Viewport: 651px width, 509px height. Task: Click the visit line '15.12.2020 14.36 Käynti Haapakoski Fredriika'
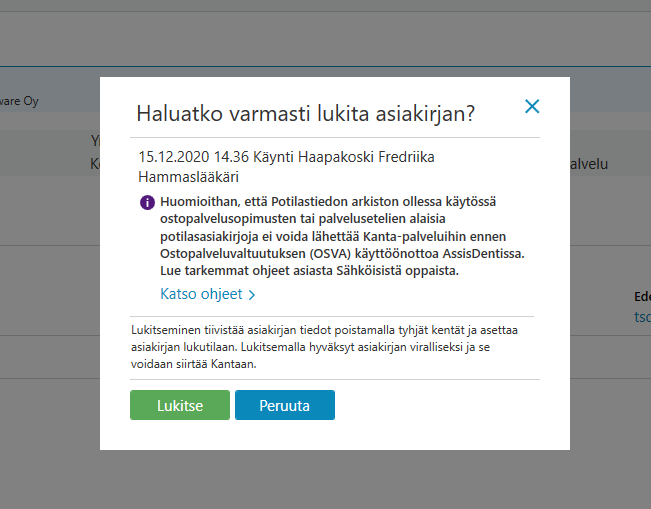point(286,157)
